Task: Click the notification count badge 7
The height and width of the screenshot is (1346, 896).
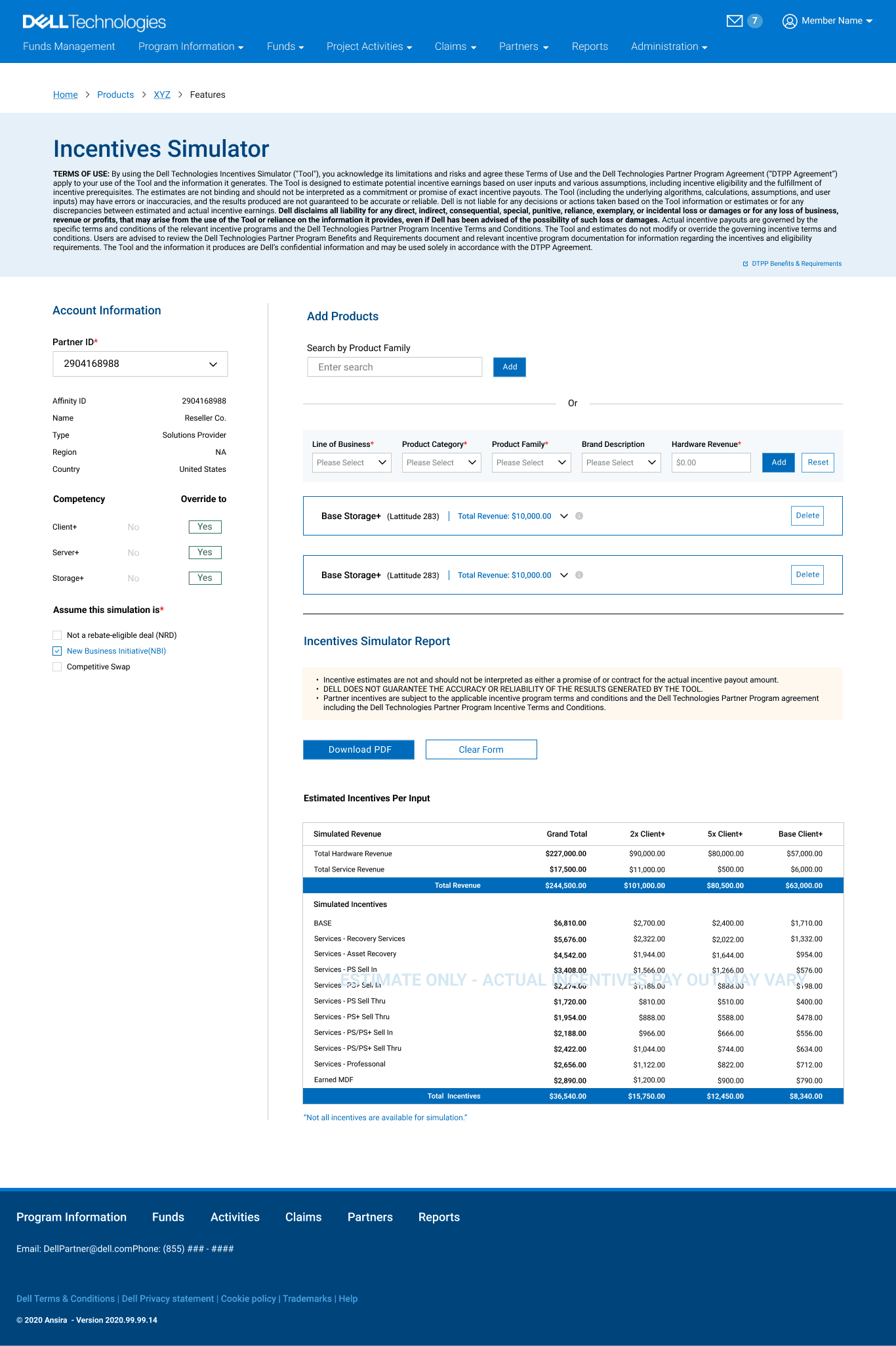Action: (x=755, y=21)
